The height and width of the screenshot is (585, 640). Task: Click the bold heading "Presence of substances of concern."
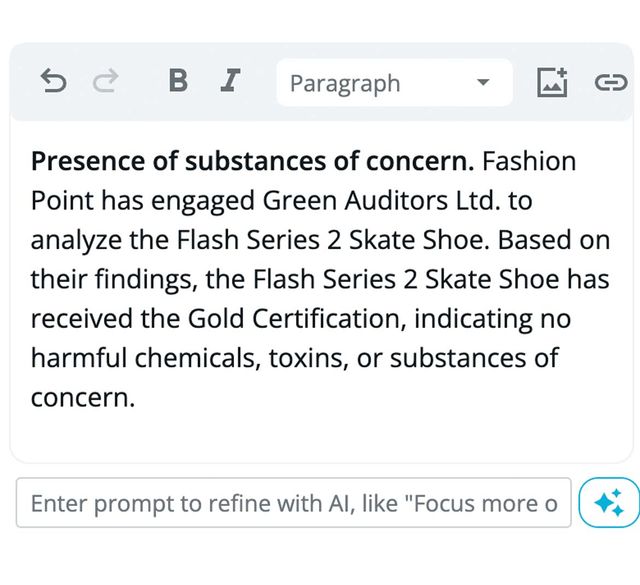252,162
